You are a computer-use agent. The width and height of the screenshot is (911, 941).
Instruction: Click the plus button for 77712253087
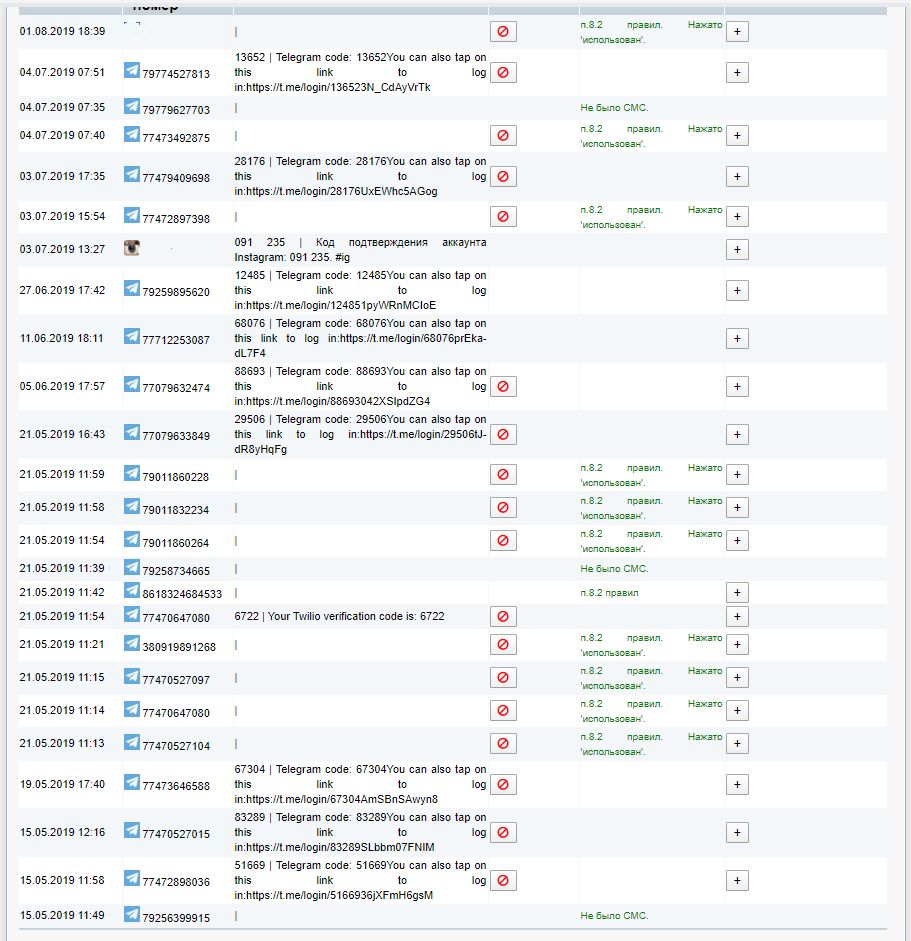[x=737, y=338]
